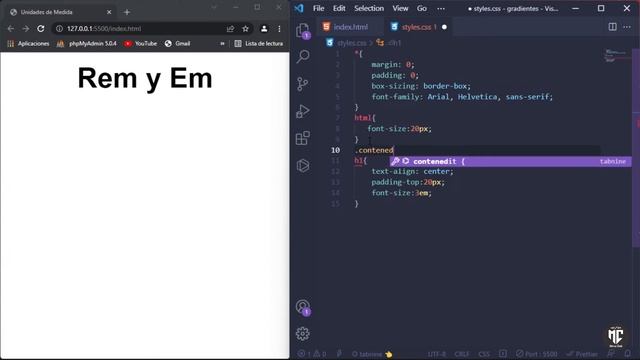Click the html selector on line 7

pos(363,118)
